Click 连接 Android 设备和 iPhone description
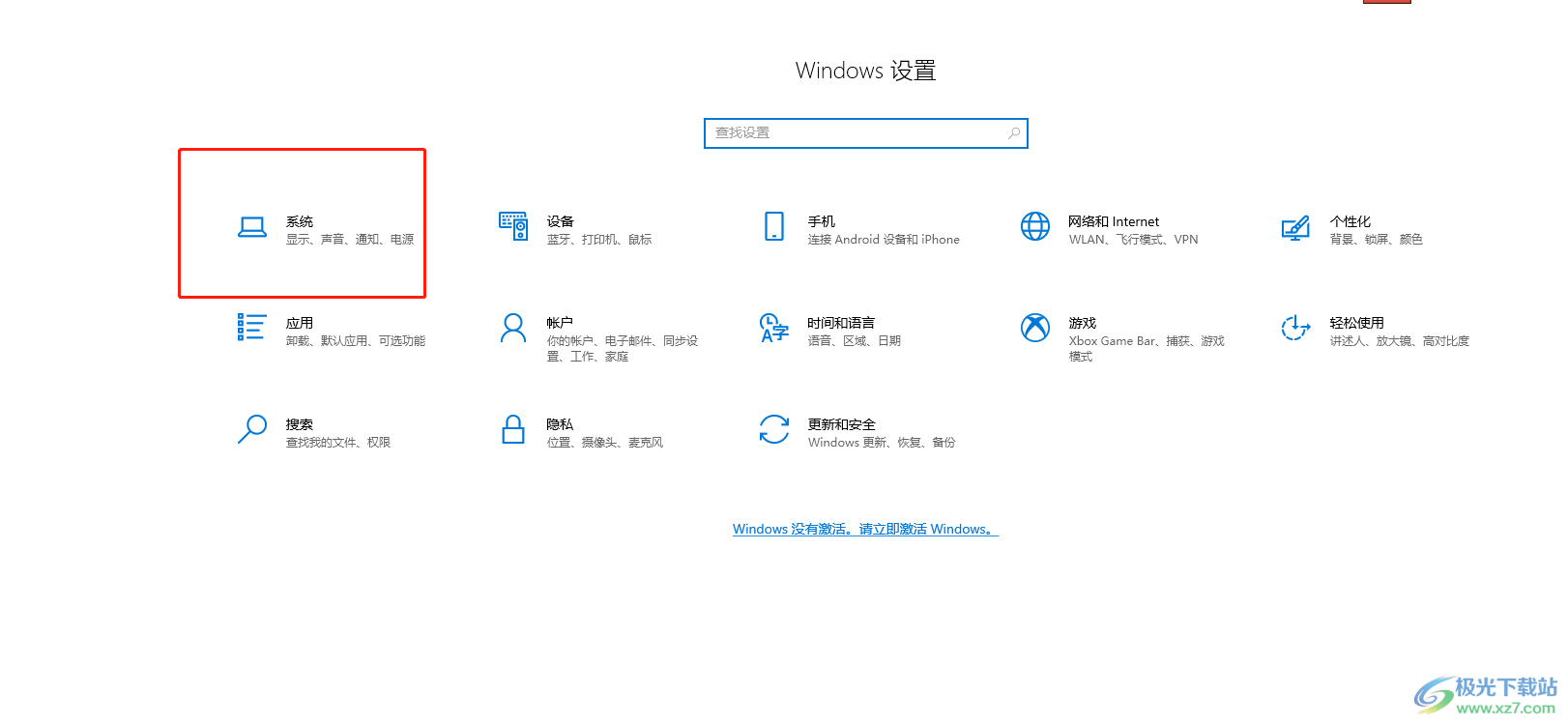 884,240
